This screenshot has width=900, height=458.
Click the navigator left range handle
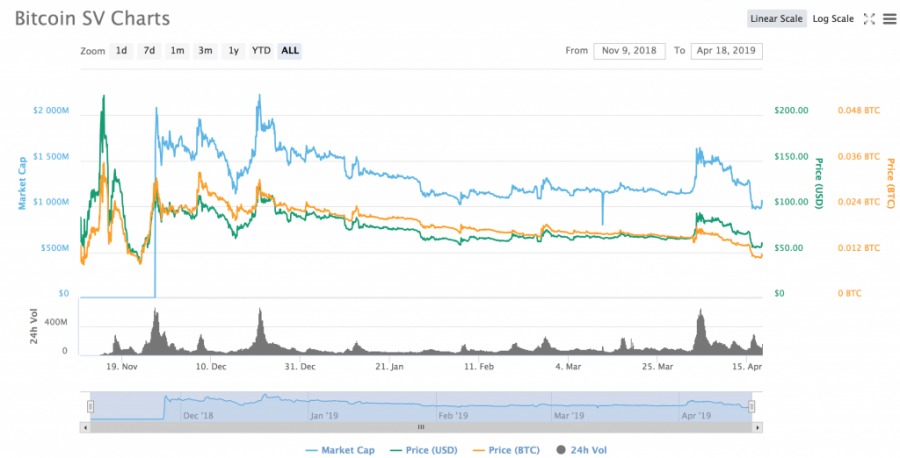[x=90, y=407]
